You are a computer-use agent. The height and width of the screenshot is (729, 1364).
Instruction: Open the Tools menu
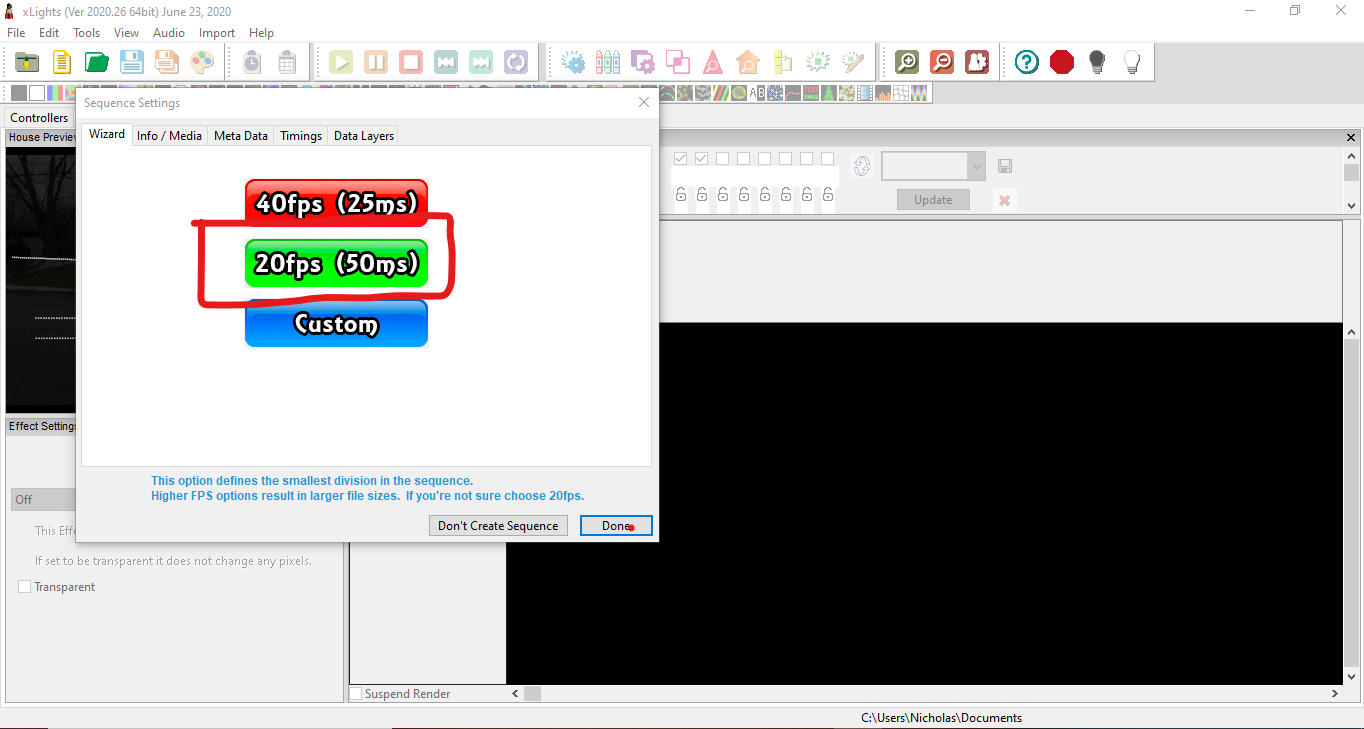(87, 33)
